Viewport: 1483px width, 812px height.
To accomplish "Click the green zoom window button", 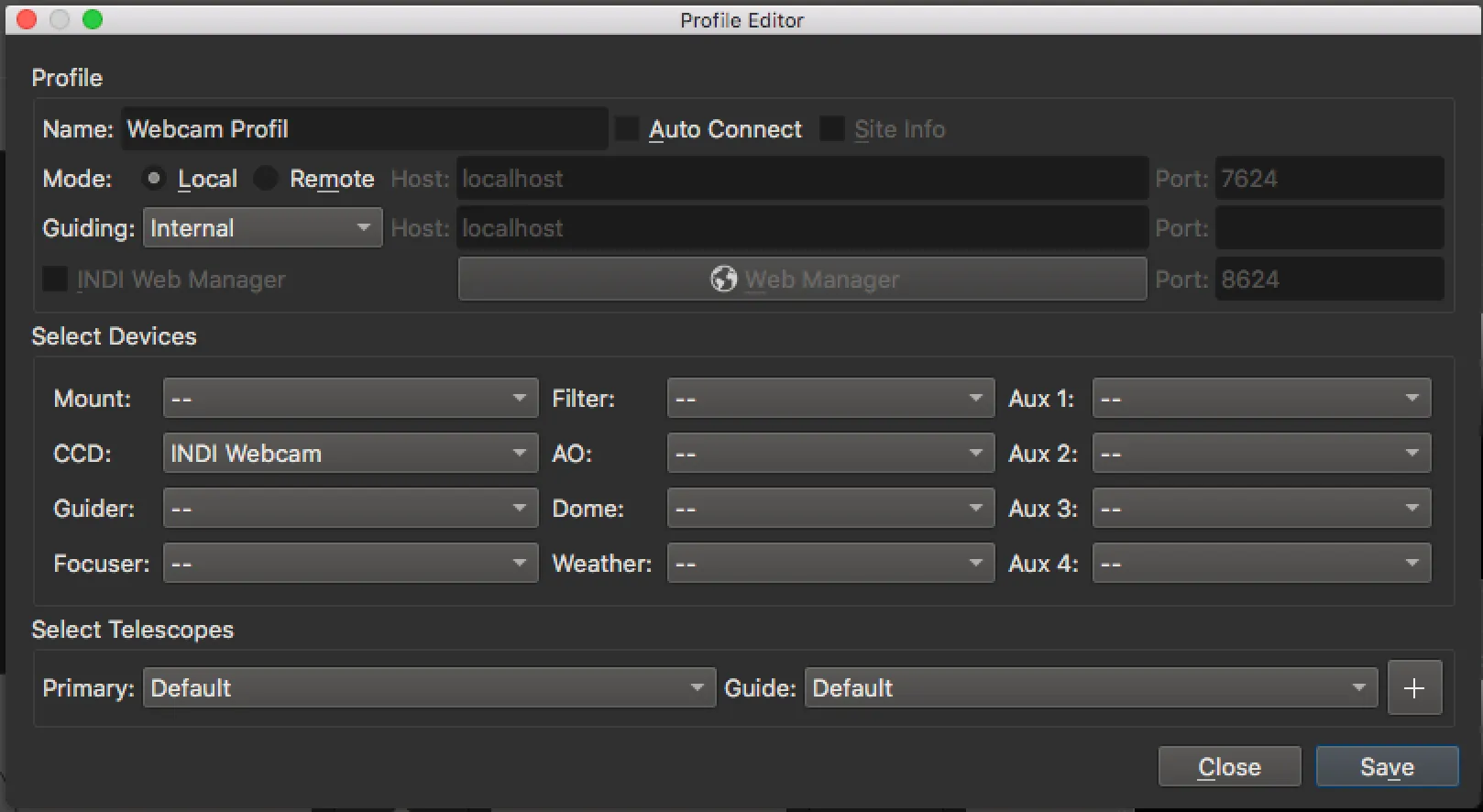I will coord(93,19).
